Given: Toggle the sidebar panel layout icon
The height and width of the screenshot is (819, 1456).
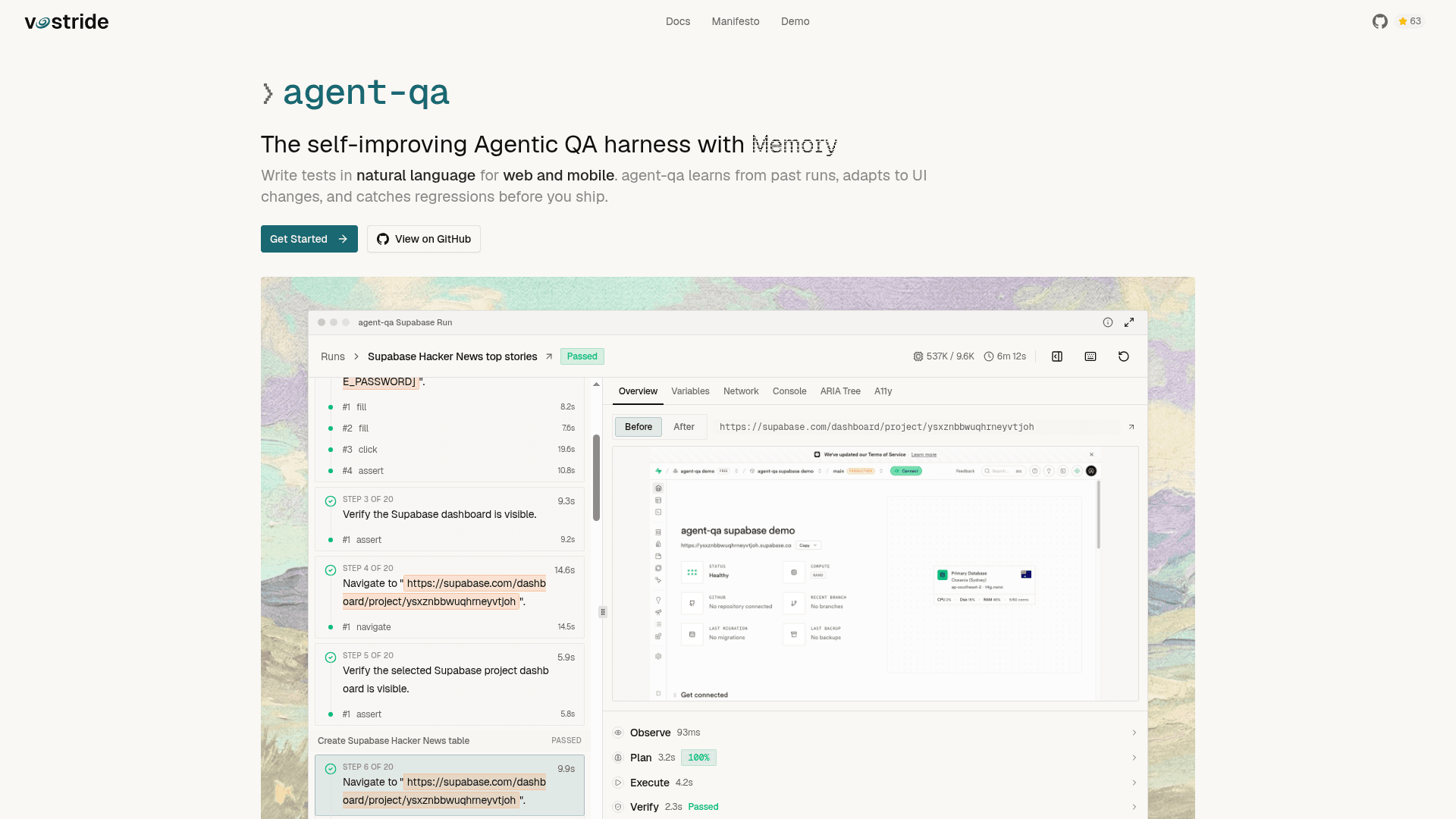Looking at the screenshot, I should click(x=1057, y=356).
